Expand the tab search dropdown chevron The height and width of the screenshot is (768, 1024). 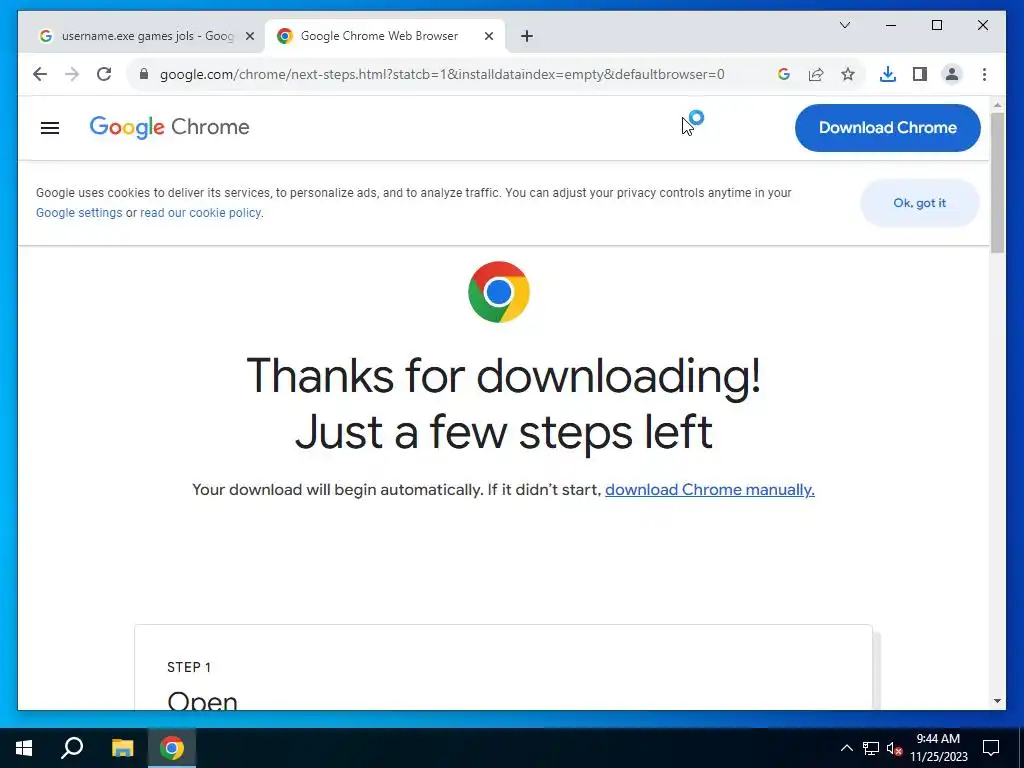tap(844, 25)
